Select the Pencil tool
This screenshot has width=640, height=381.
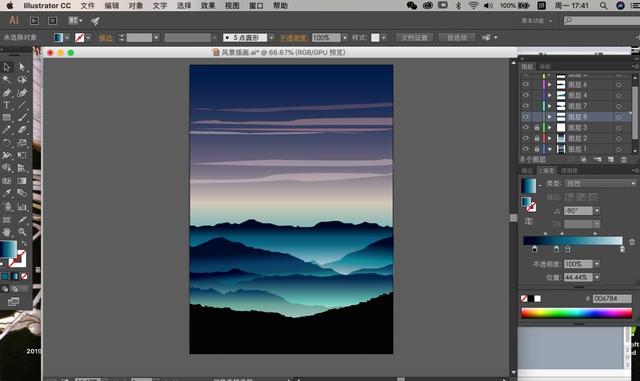7,130
